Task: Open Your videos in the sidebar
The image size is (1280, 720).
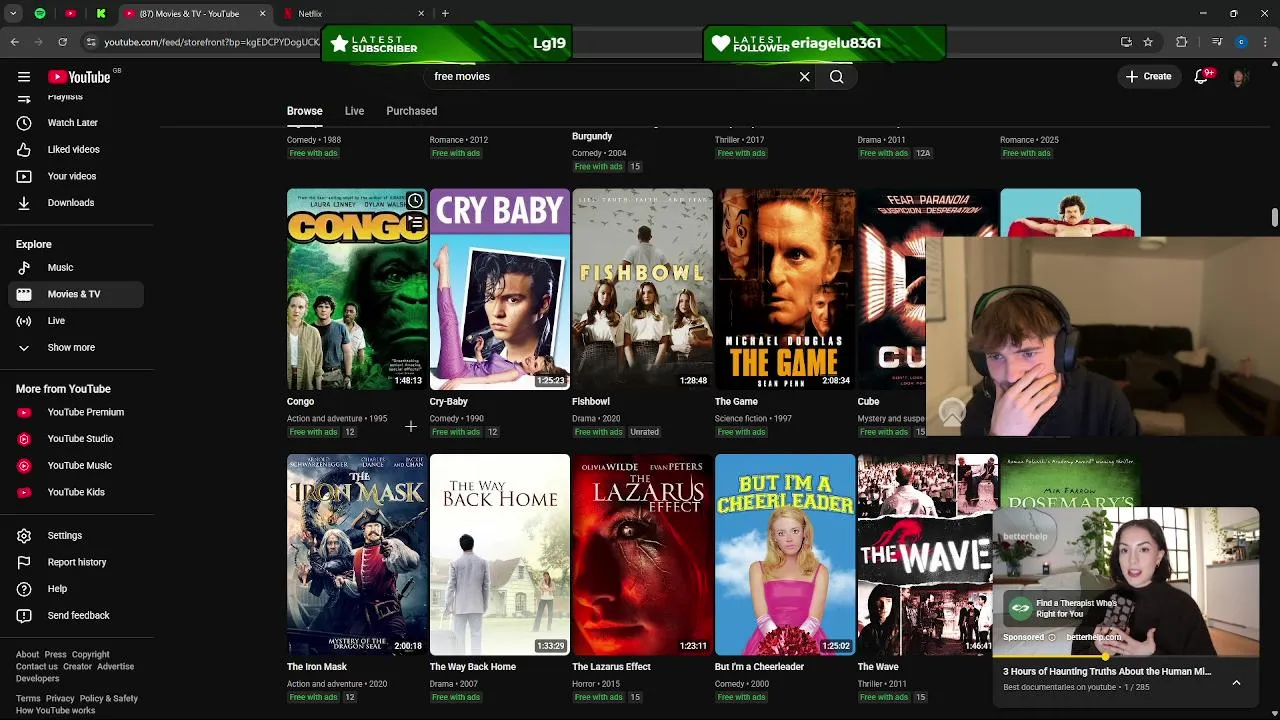Action: click(72, 176)
